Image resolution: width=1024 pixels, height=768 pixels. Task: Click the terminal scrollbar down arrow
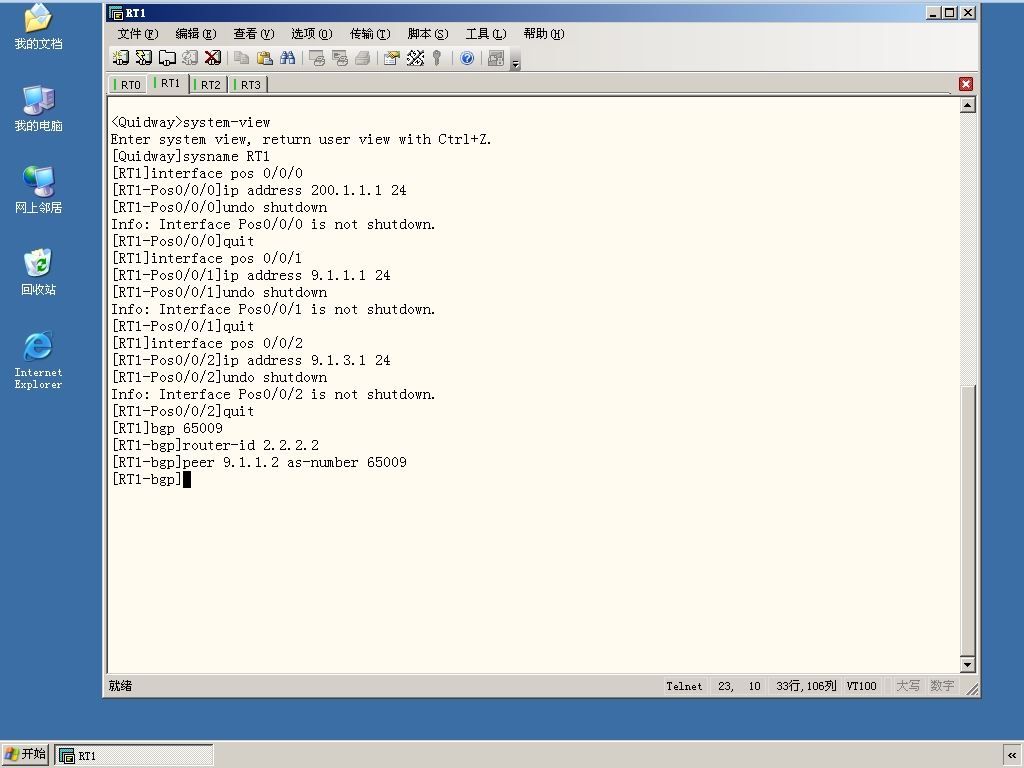pyautogui.click(x=968, y=665)
